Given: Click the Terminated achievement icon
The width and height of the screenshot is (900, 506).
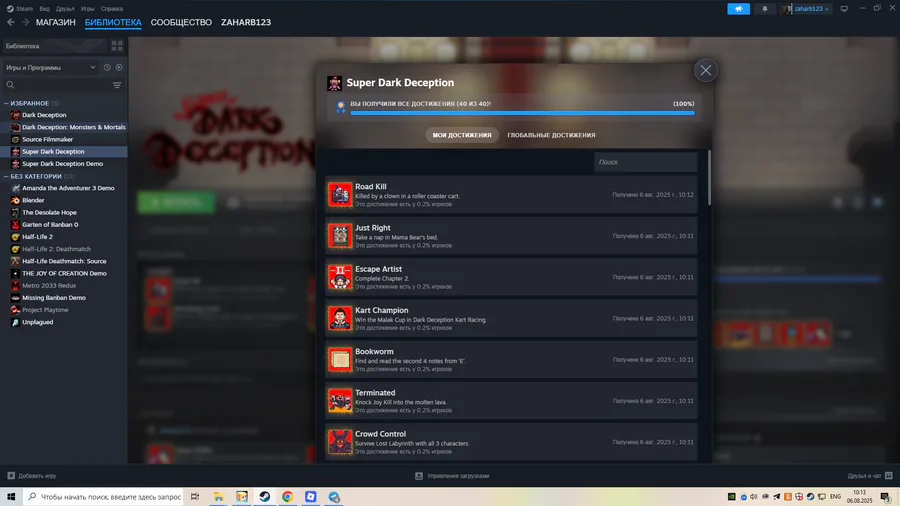Looking at the screenshot, I should point(340,401).
